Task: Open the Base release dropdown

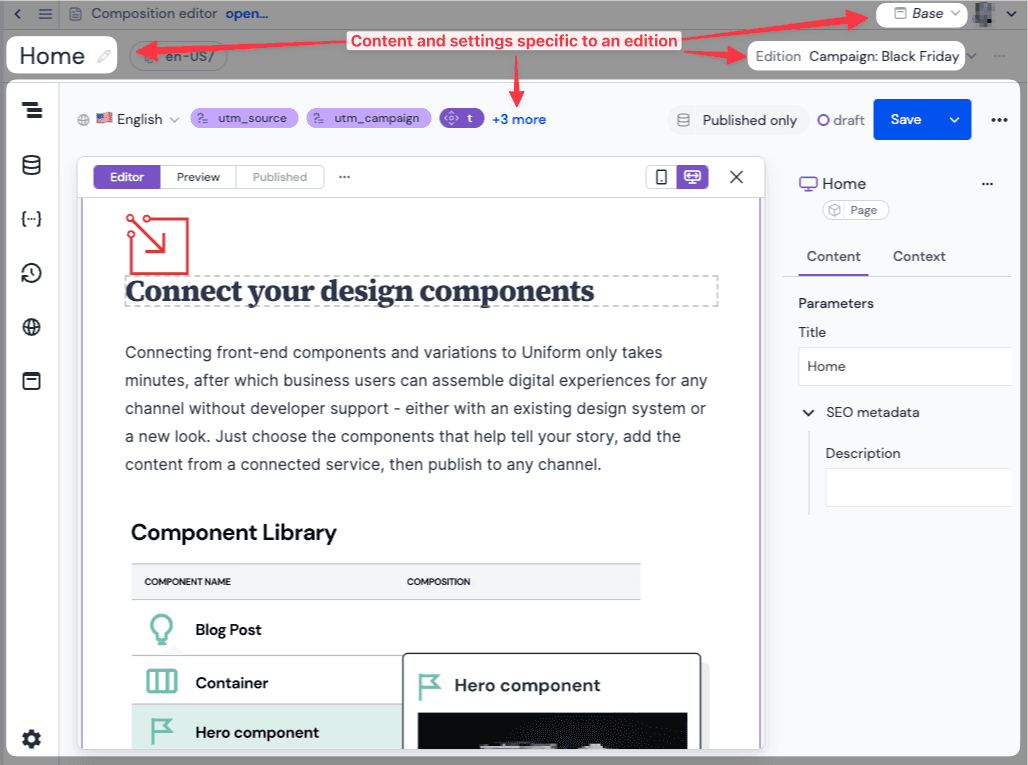Action: pos(921,14)
